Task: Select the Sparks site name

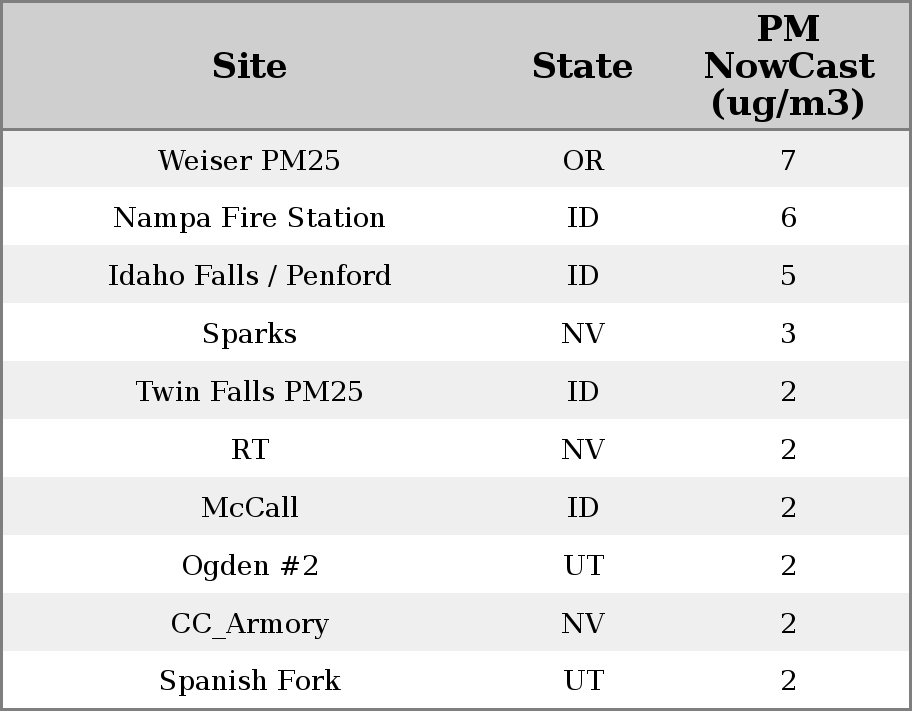Action: [x=249, y=334]
